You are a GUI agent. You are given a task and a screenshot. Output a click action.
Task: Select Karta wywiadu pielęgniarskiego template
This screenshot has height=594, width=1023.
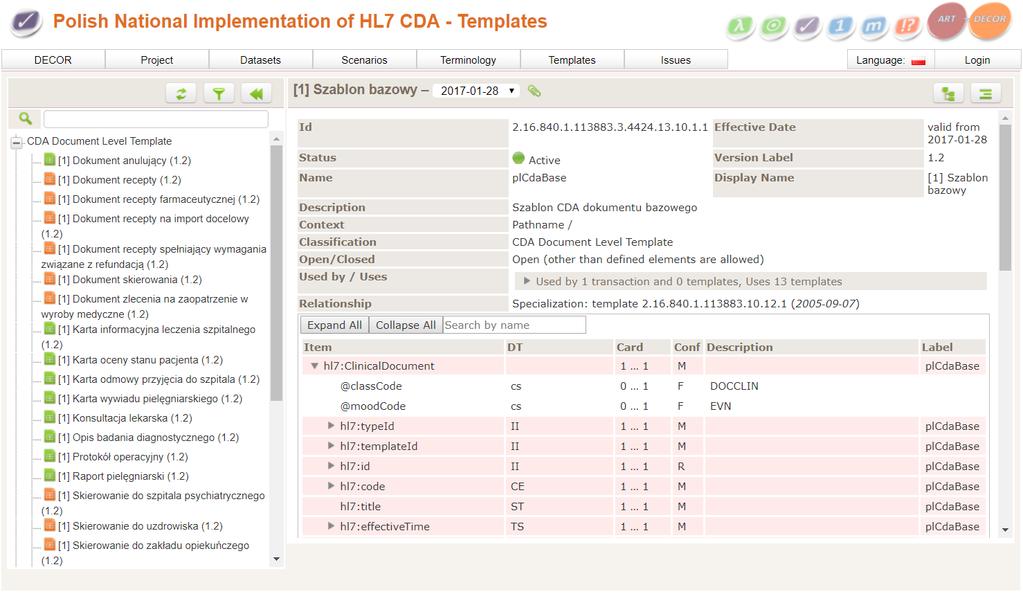coord(150,398)
